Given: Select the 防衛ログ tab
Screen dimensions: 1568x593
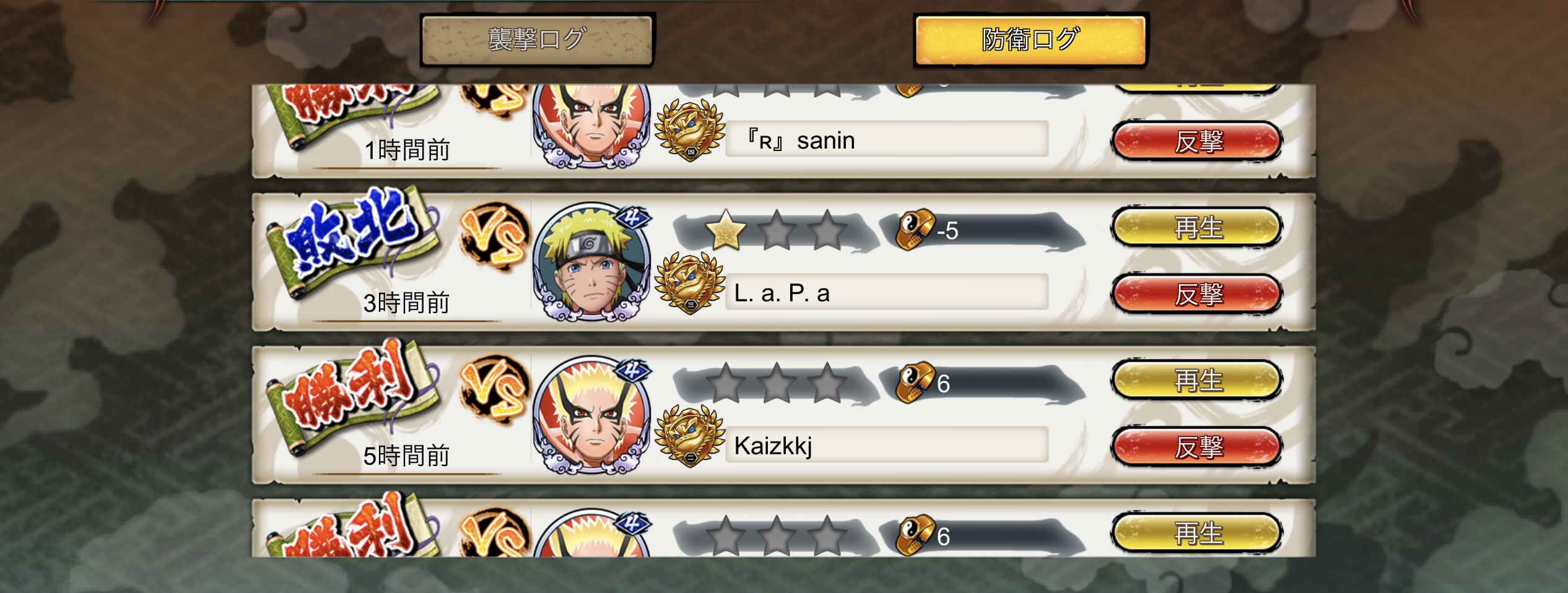Looking at the screenshot, I should (x=1030, y=40).
